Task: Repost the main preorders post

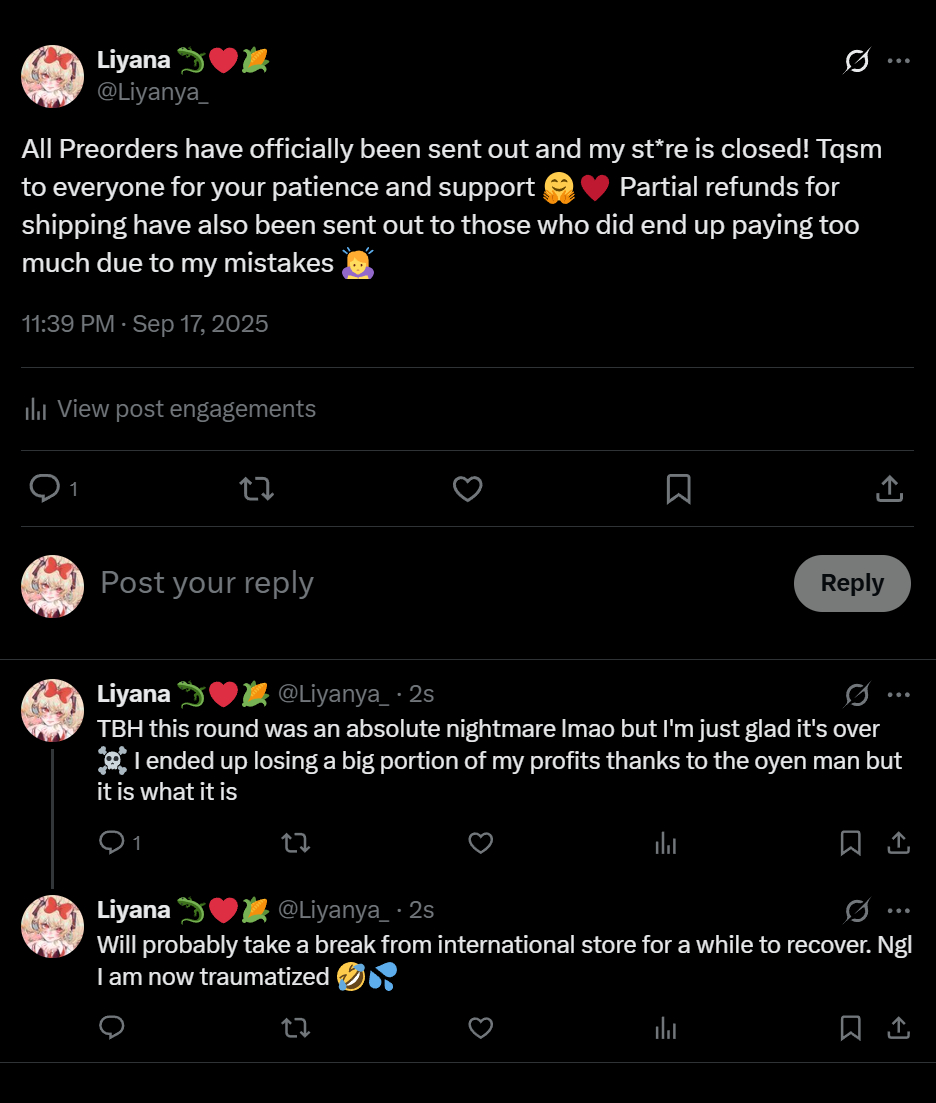Action: pos(257,488)
